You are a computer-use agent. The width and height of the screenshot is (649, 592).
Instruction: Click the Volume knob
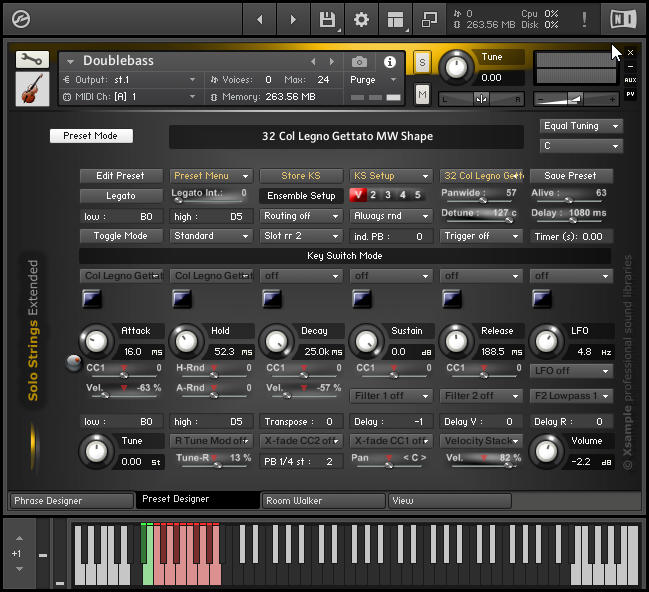tap(546, 452)
